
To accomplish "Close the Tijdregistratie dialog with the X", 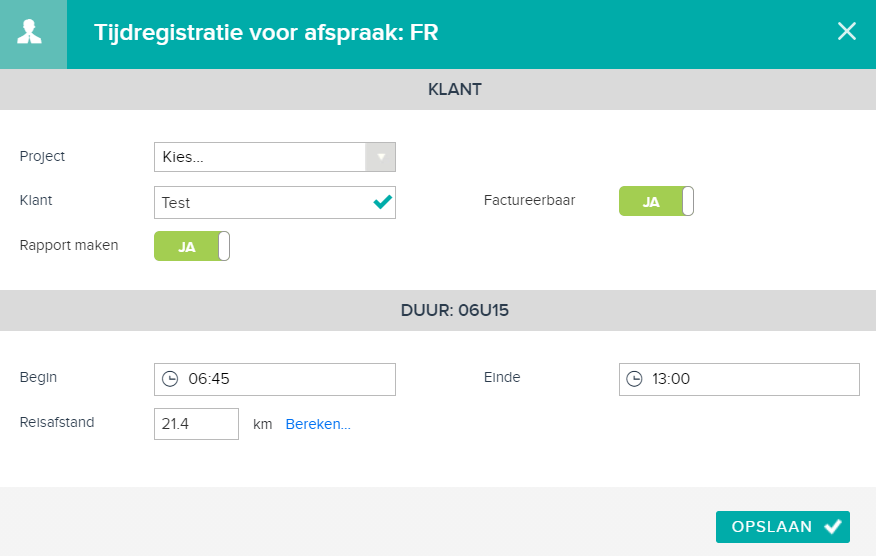I will pyautogui.click(x=847, y=31).
